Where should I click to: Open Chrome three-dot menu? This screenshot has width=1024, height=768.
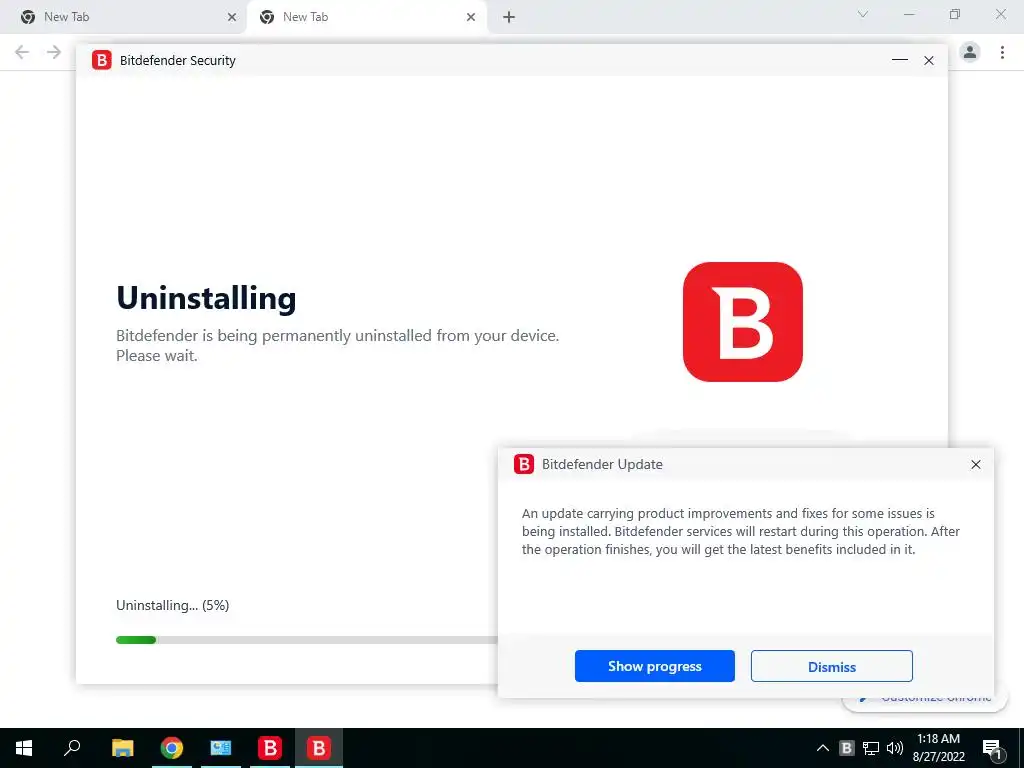[x=1002, y=52]
